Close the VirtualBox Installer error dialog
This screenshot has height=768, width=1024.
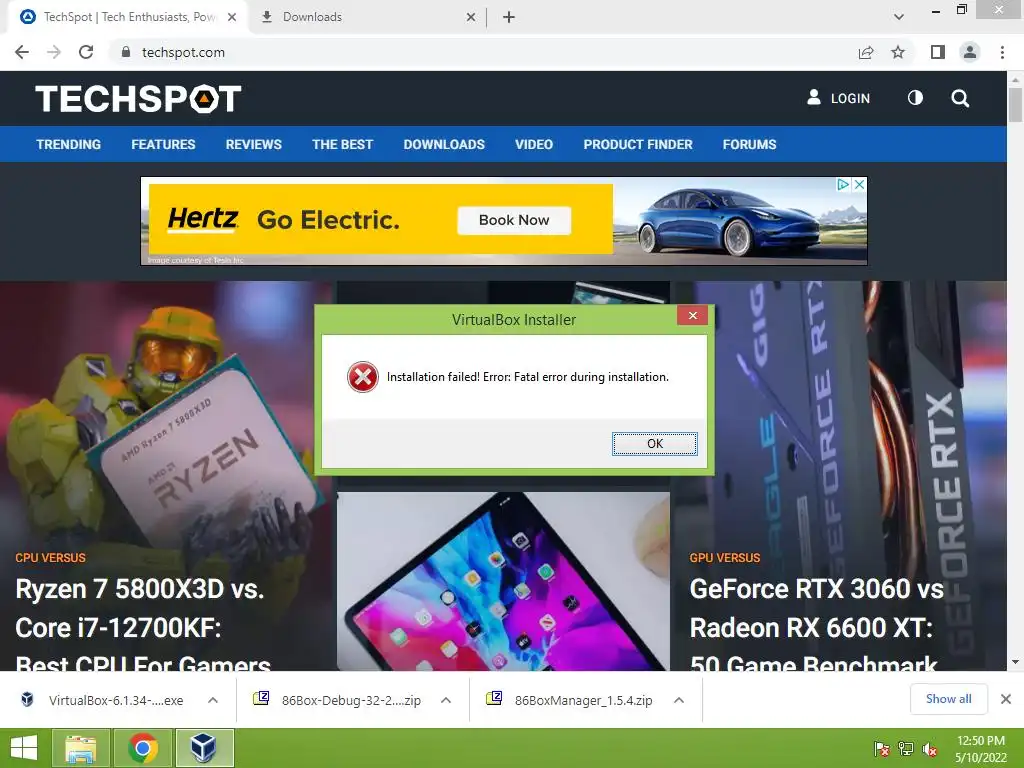click(x=693, y=316)
